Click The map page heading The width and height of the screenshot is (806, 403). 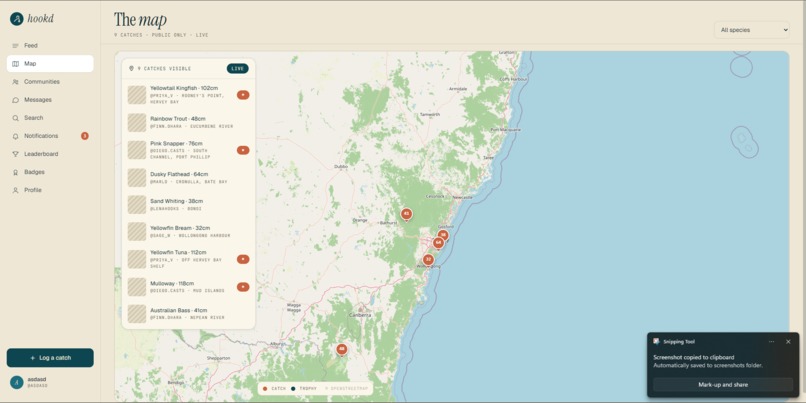(140, 20)
